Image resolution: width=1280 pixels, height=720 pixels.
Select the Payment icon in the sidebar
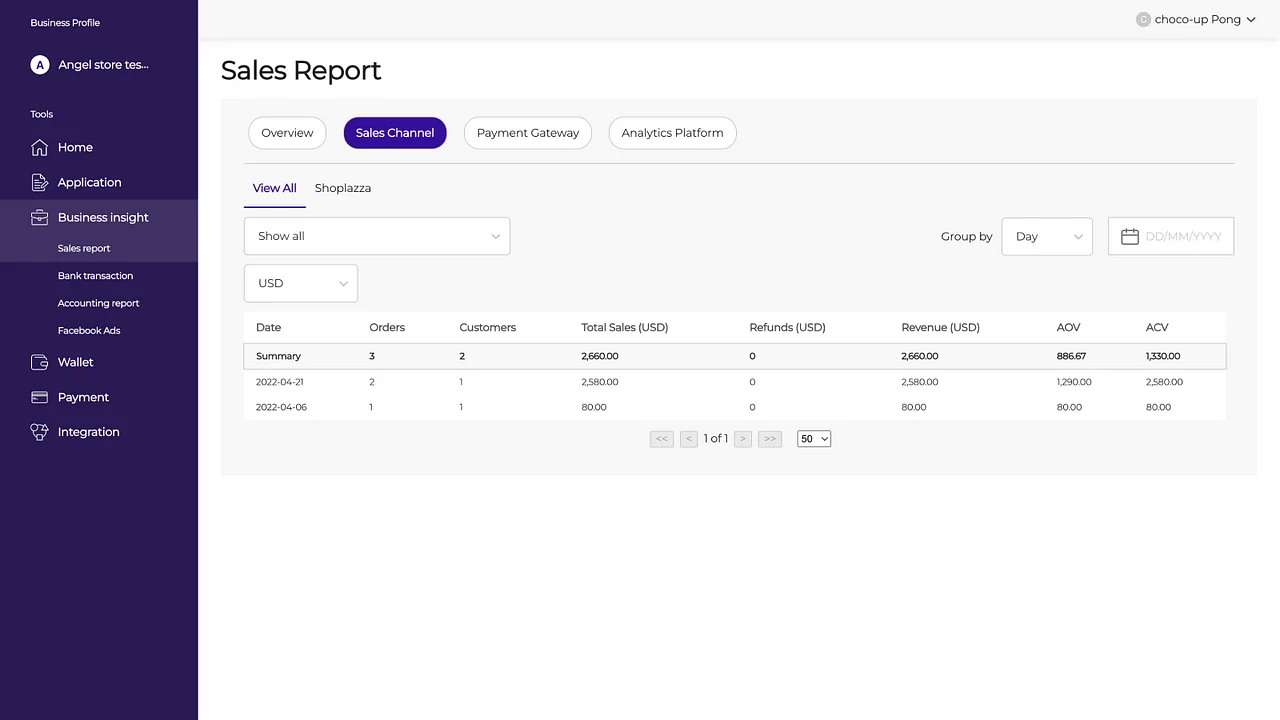pyautogui.click(x=40, y=397)
